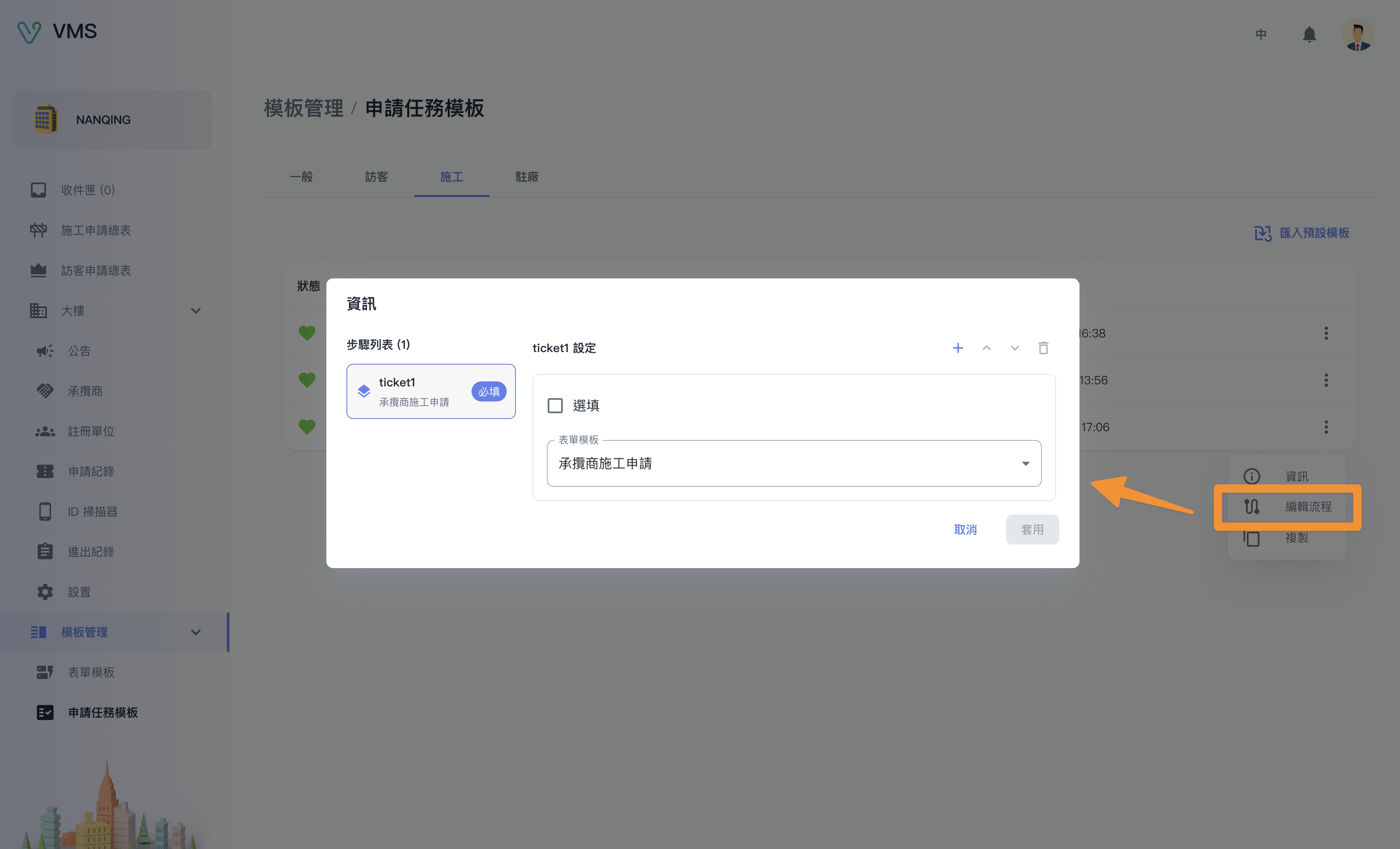
Task: Check the 選填 checkbox
Action: pos(555,405)
